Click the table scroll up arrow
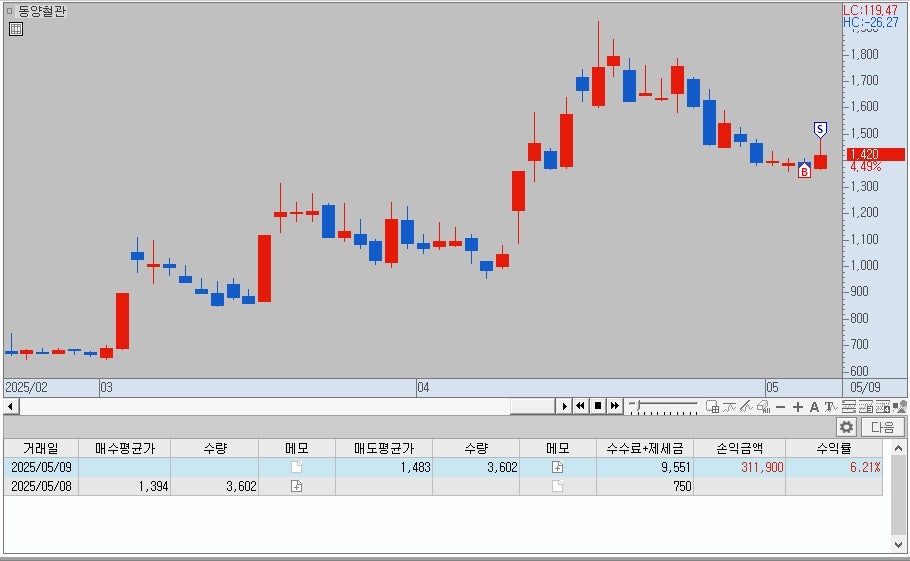The image size is (910, 561). [898, 448]
